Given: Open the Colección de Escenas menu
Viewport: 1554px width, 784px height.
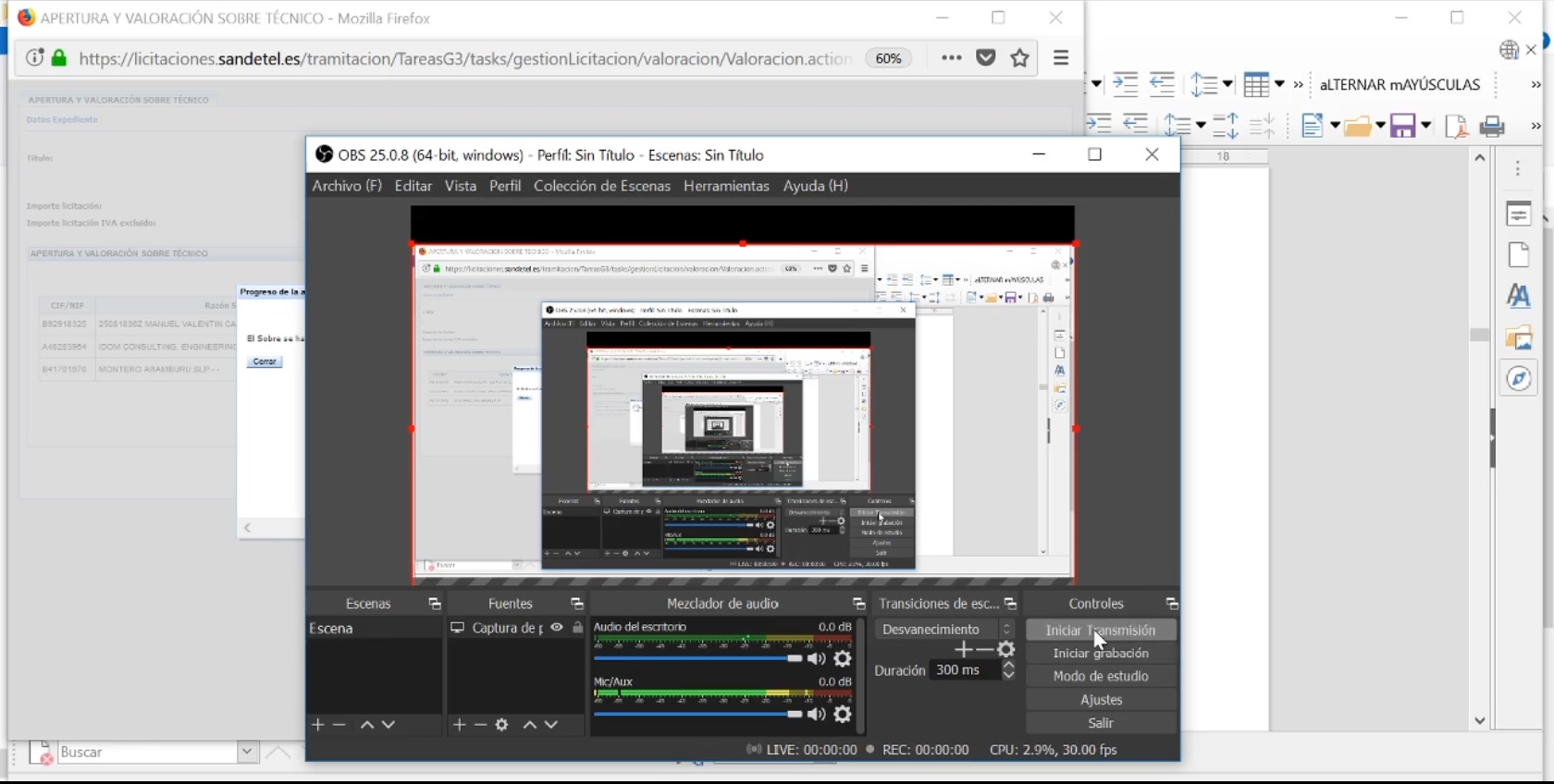Looking at the screenshot, I should tap(601, 186).
